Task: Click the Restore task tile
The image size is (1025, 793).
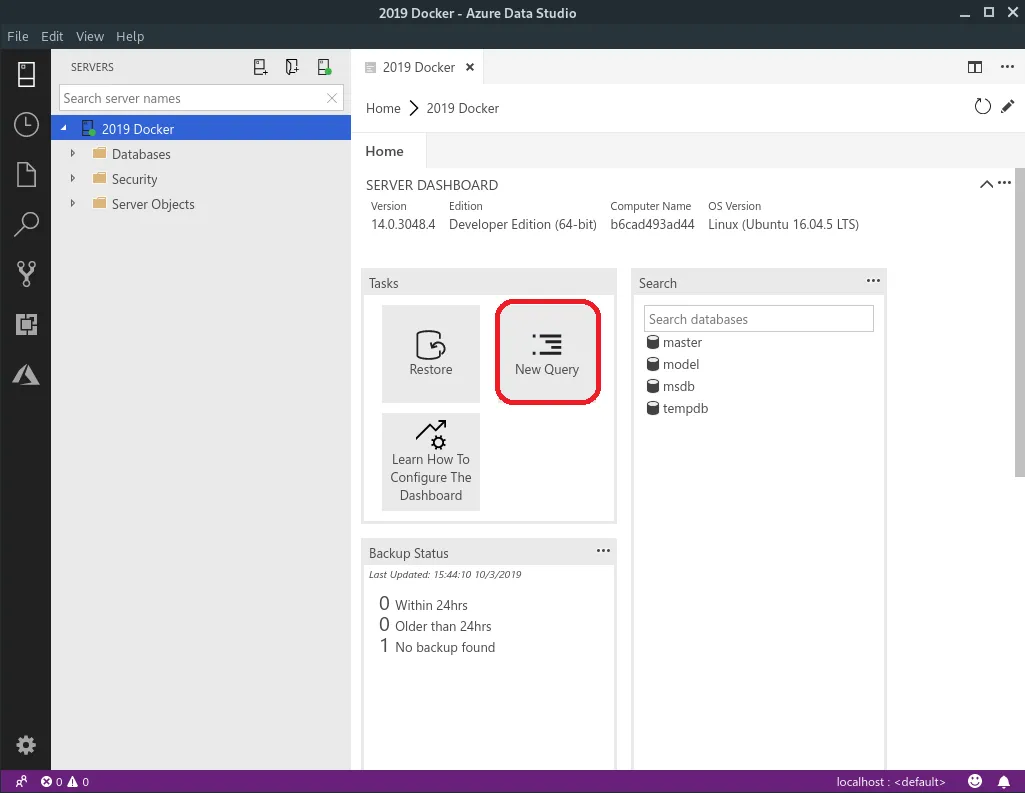Action: [431, 354]
